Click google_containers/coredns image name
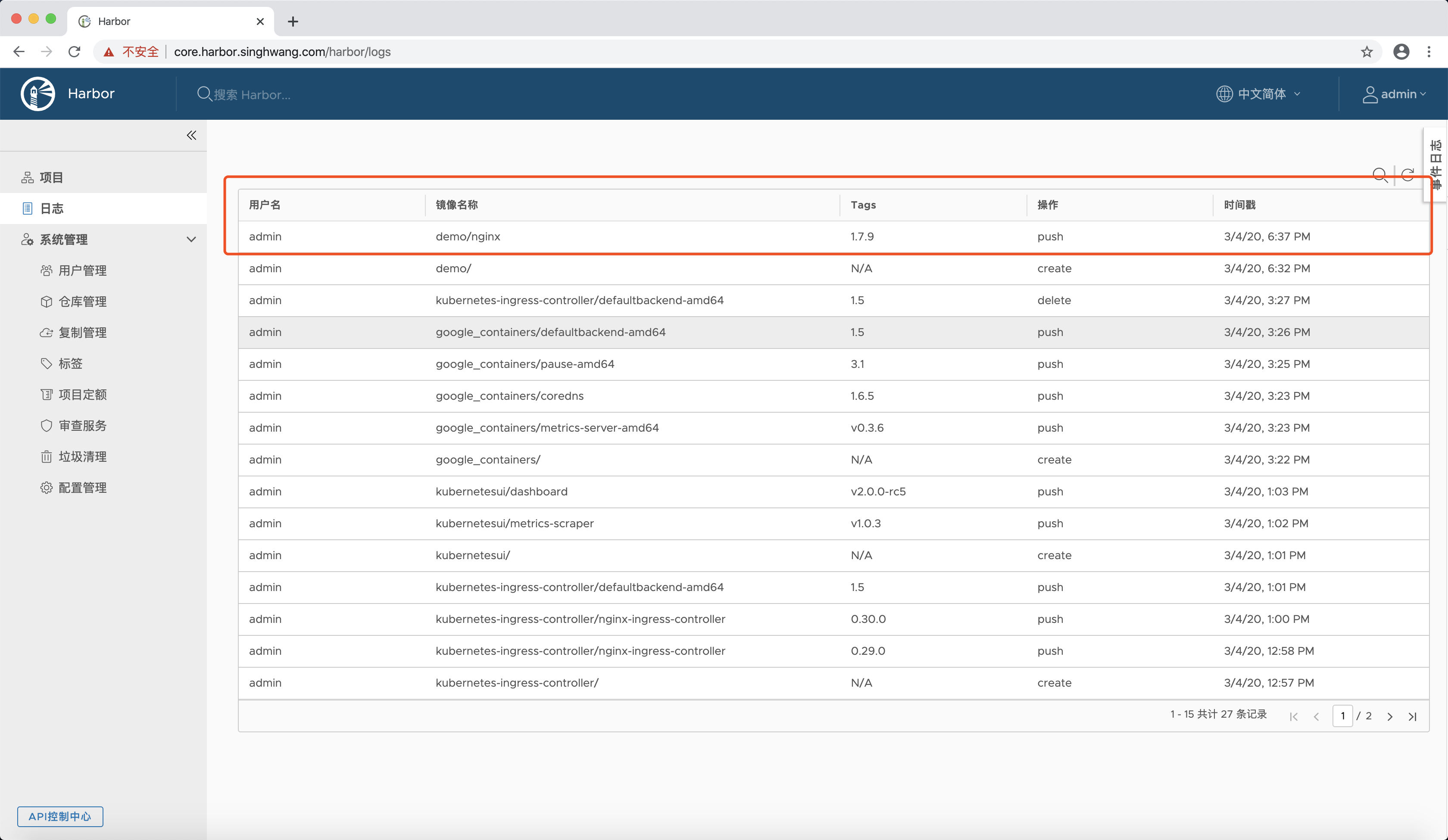The image size is (1448, 840). pos(509,396)
